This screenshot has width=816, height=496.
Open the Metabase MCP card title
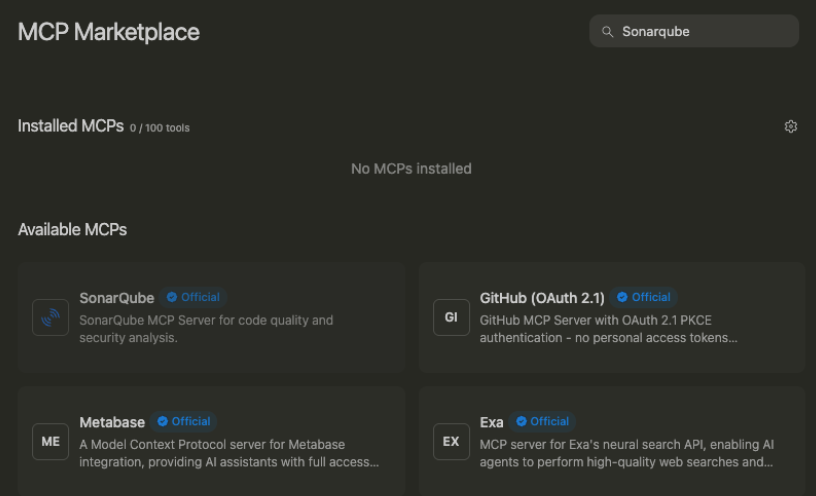coord(112,422)
